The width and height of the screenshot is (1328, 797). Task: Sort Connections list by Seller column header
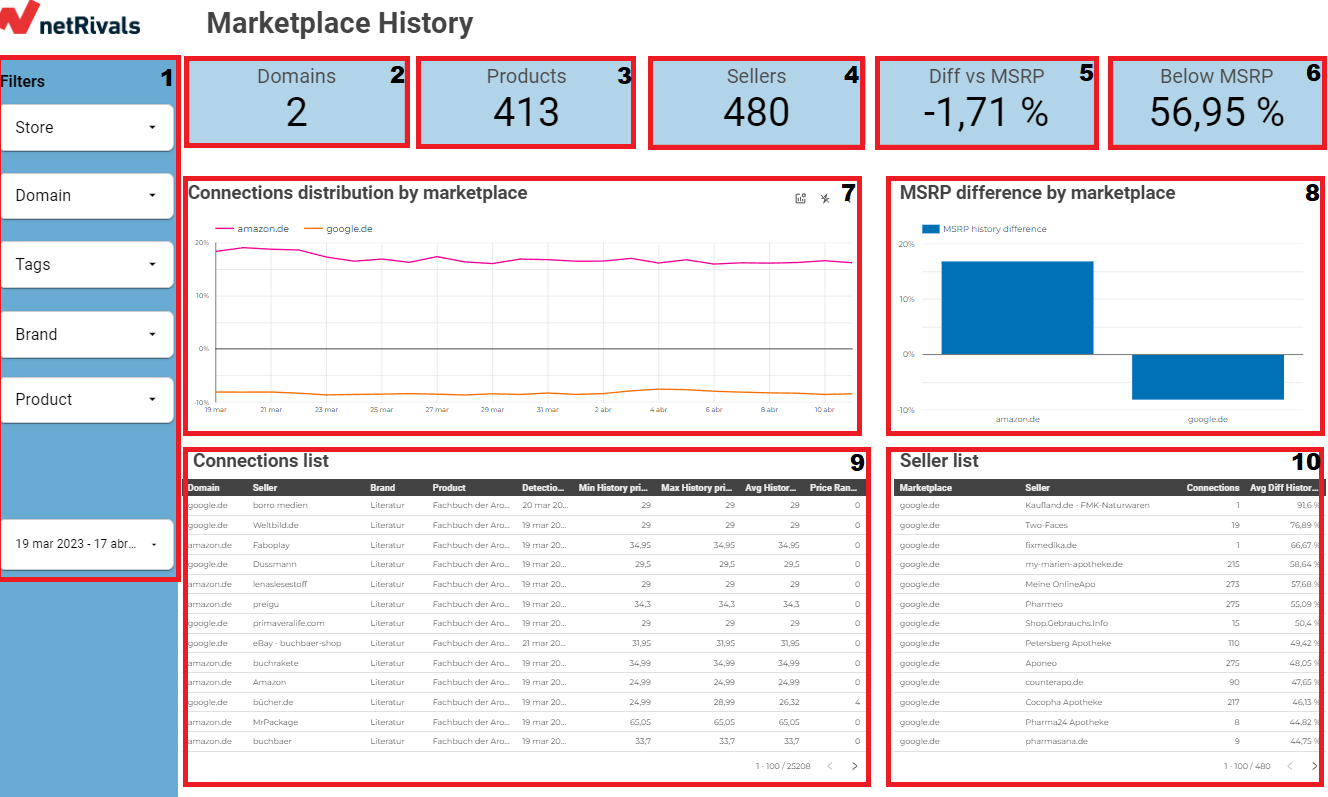(265, 488)
